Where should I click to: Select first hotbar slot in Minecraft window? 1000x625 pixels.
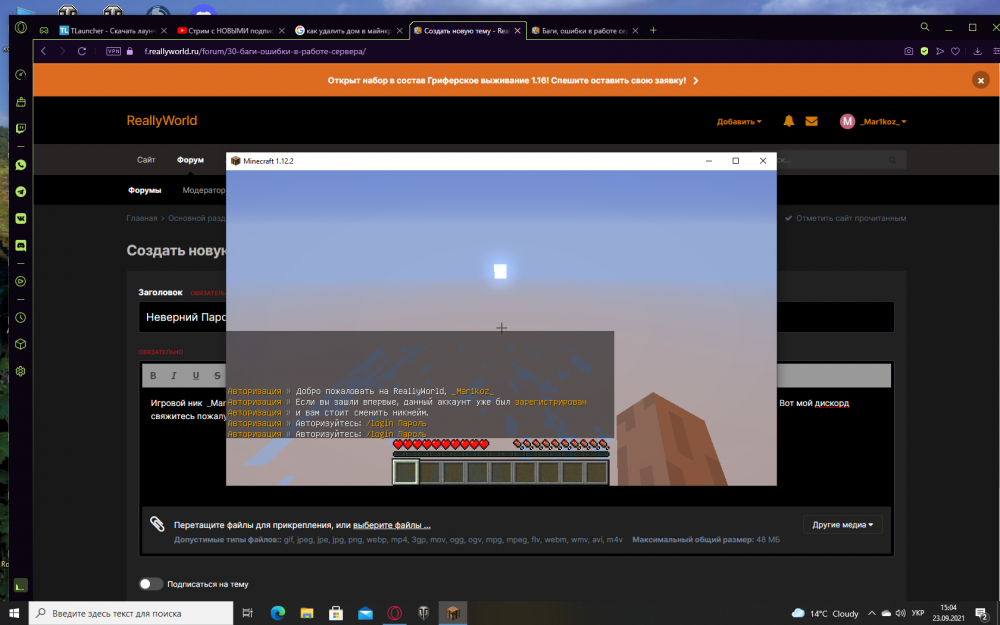[x=405, y=472]
